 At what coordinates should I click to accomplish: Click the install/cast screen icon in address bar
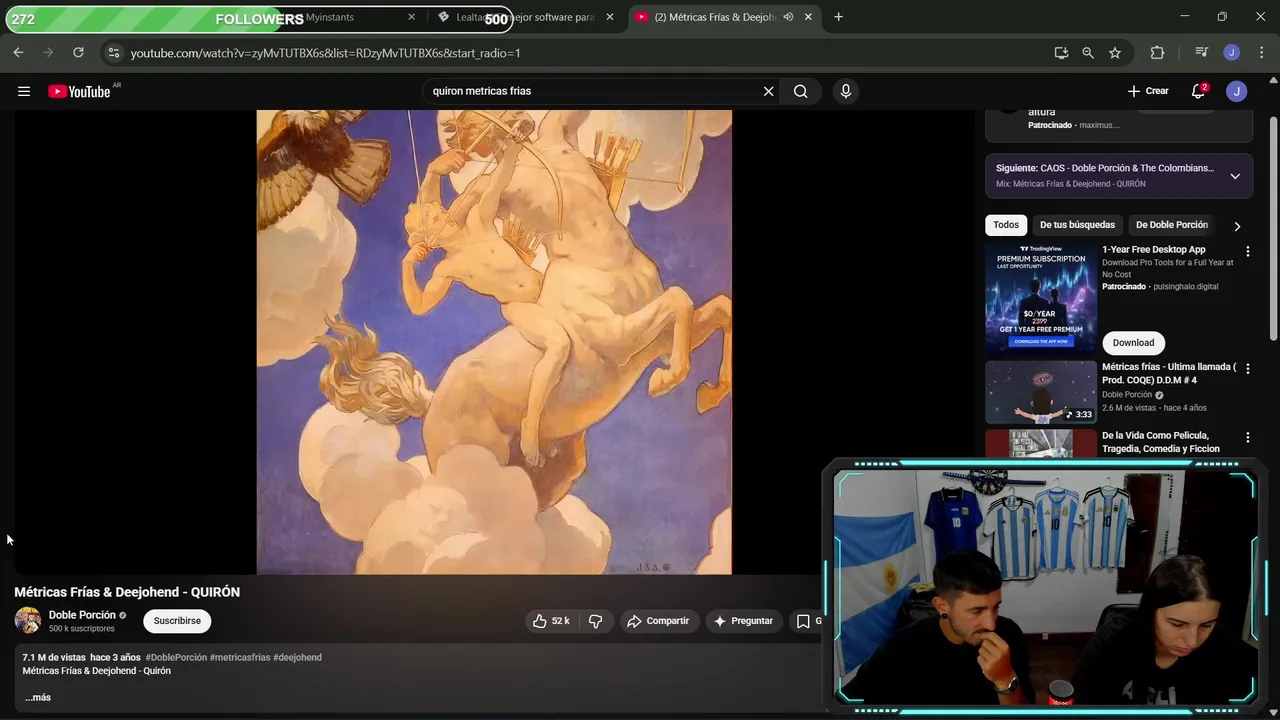tap(1061, 53)
